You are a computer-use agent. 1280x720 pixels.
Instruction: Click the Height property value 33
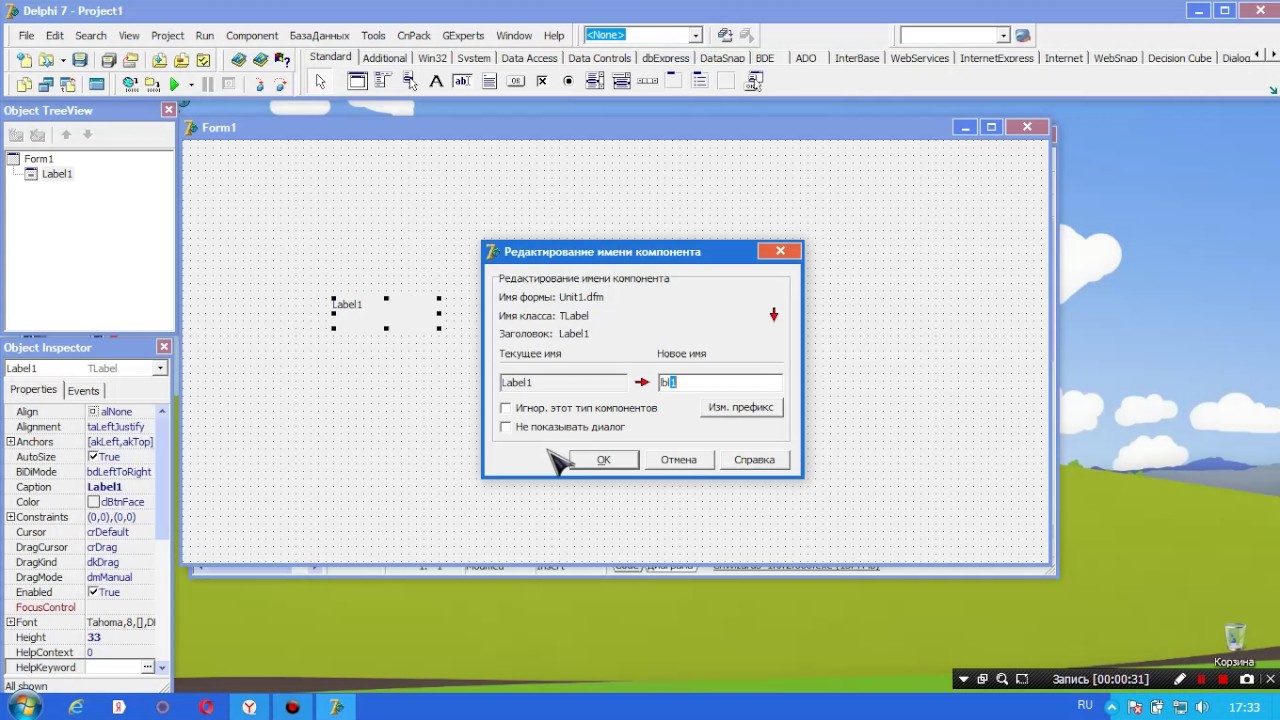pos(94,637)
